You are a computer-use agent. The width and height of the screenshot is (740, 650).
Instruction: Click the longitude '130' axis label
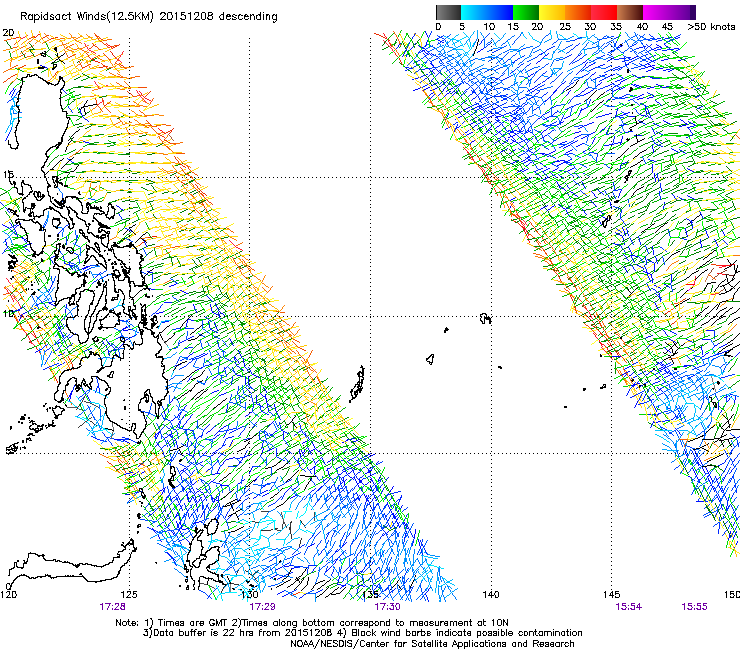pyautogui.click(x=250, y=594)
